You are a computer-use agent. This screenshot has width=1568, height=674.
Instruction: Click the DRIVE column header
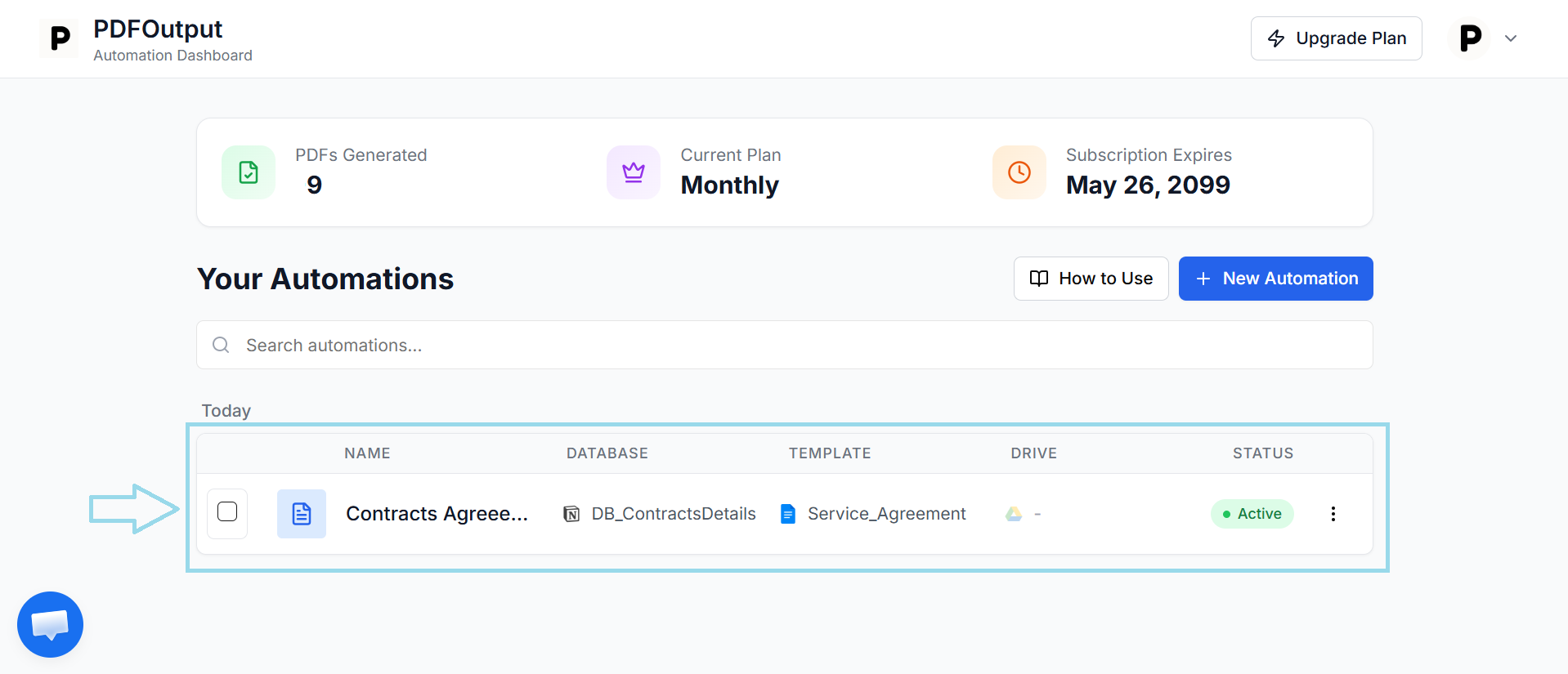click(1033, 453)
